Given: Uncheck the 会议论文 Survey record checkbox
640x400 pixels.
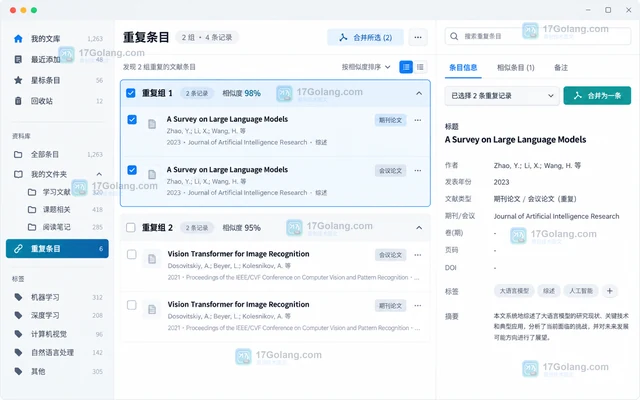Looking at the screenshot, I should (x=132, y=170).
